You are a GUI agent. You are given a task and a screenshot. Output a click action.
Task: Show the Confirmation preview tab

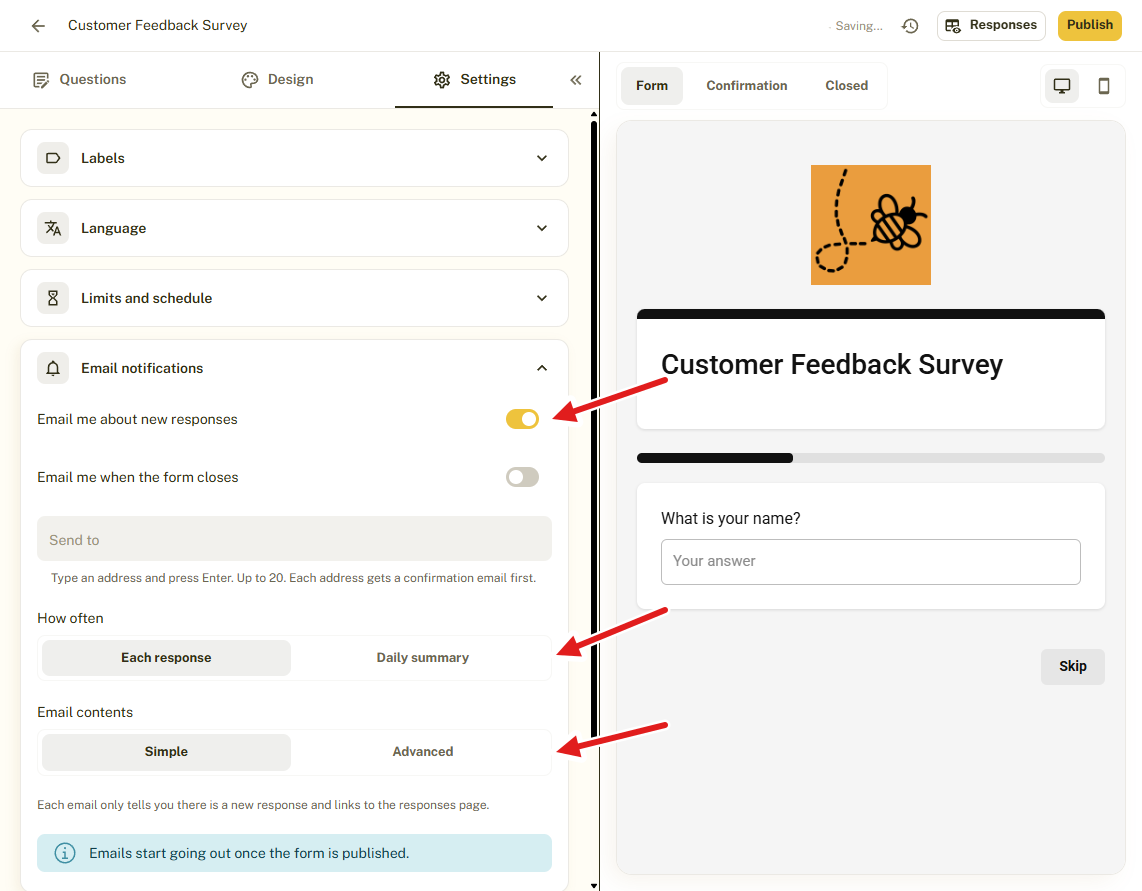[x=747, y=86]
